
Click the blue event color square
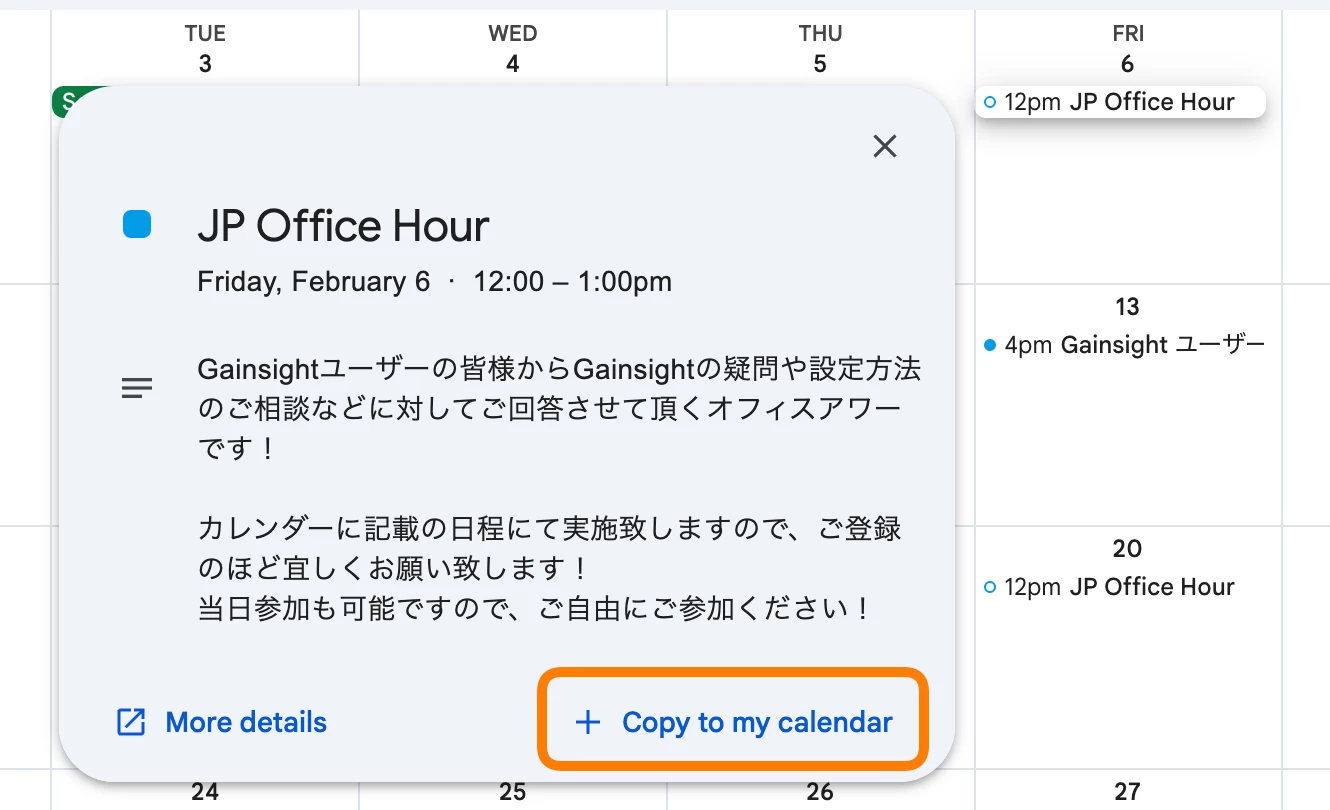point(137,224)
